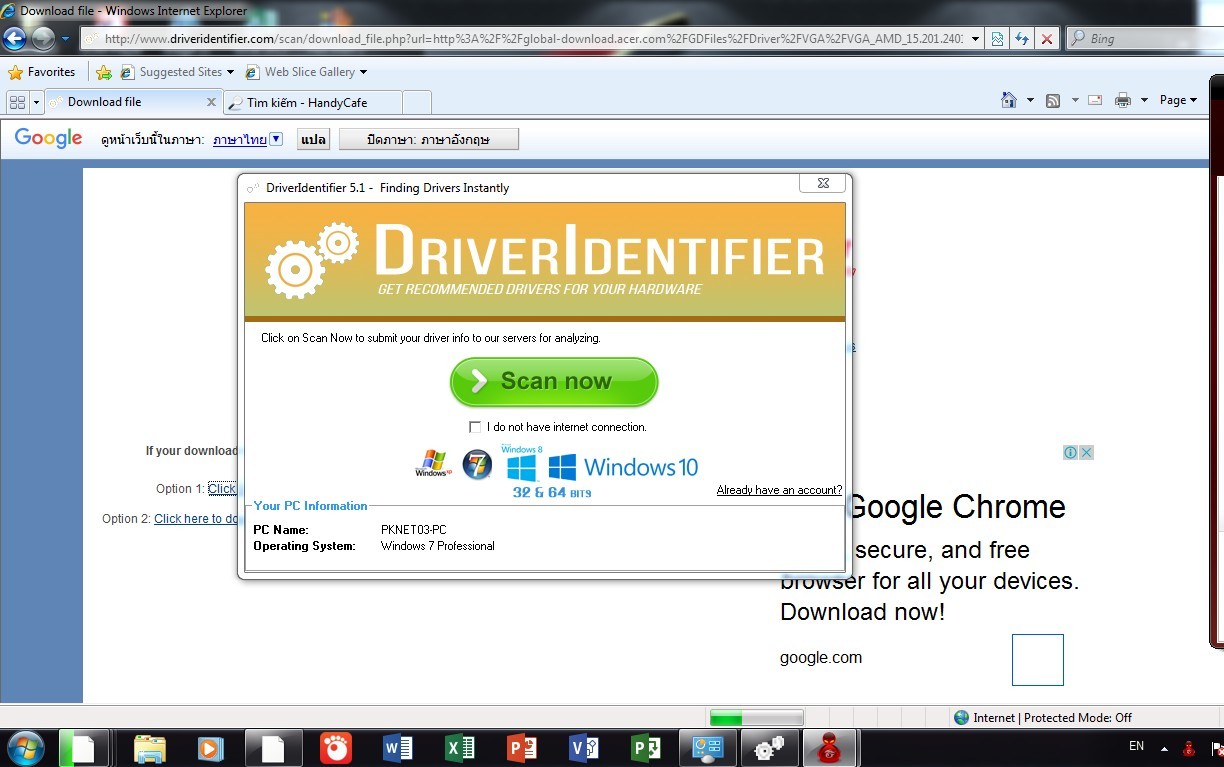Toggle Compatibility View icon in address bar
Viewport: 1224px width, 767px height.
coord(997,39)
